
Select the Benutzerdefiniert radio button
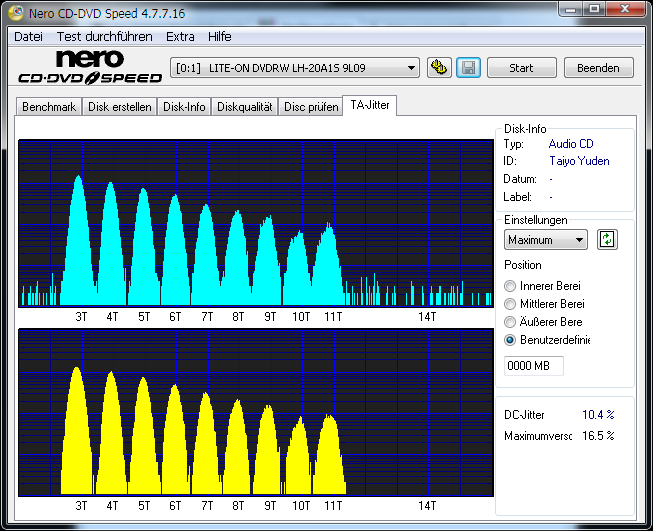click(510, 340)
